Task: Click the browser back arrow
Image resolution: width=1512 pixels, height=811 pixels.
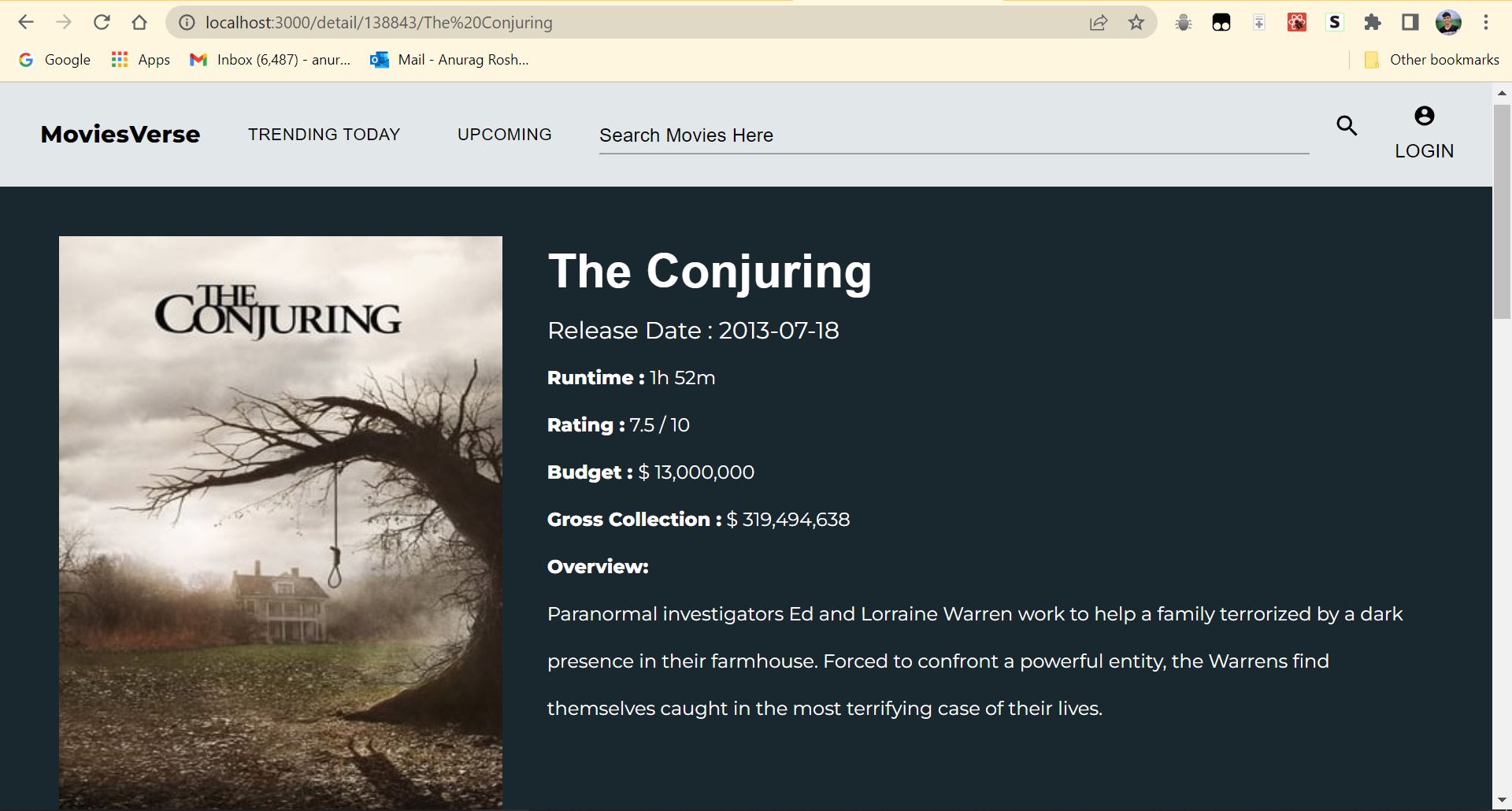Action: [26, 22]
